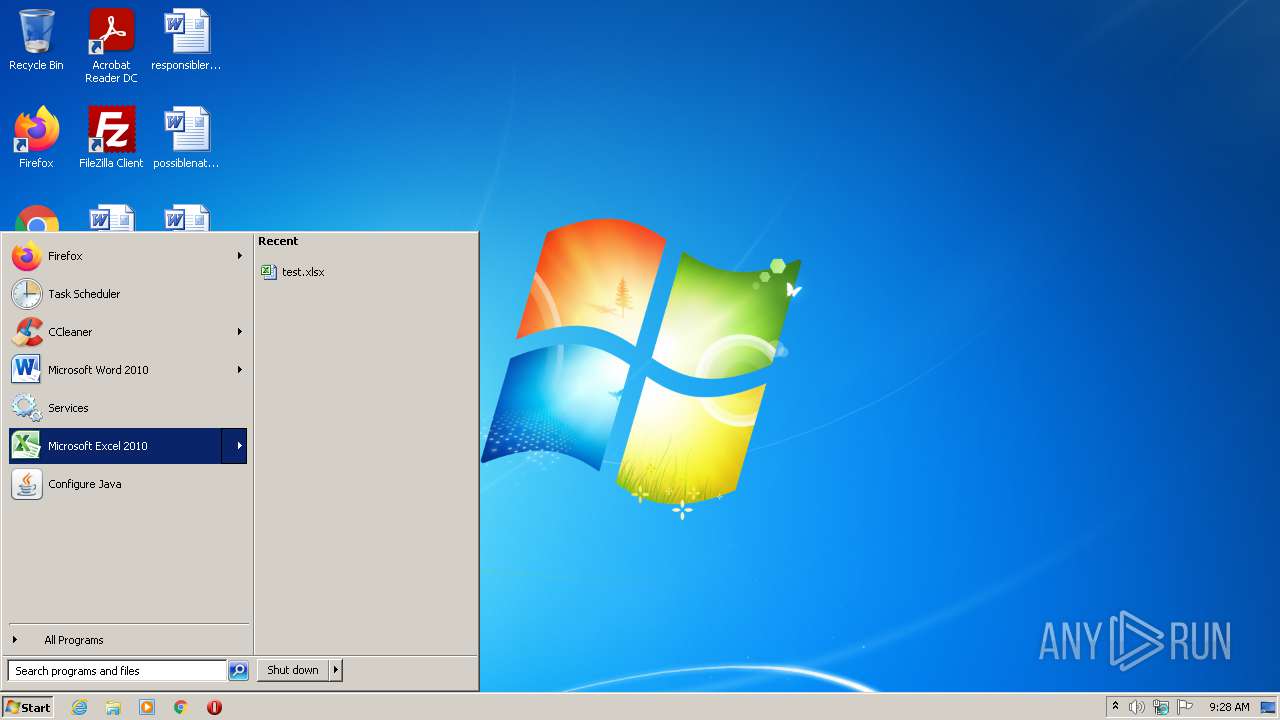Click the Services gears icon
This screenshot has height=720, width=1280.
pyautogui.click(x=27, y=408)
